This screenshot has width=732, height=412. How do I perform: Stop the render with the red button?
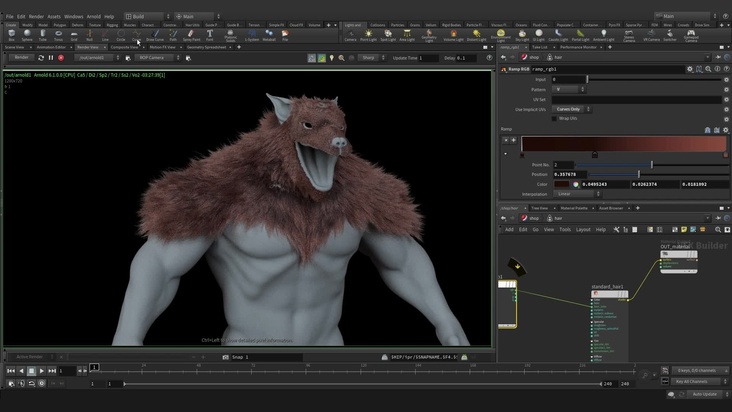pyautogui.click(x=62, y=57)
